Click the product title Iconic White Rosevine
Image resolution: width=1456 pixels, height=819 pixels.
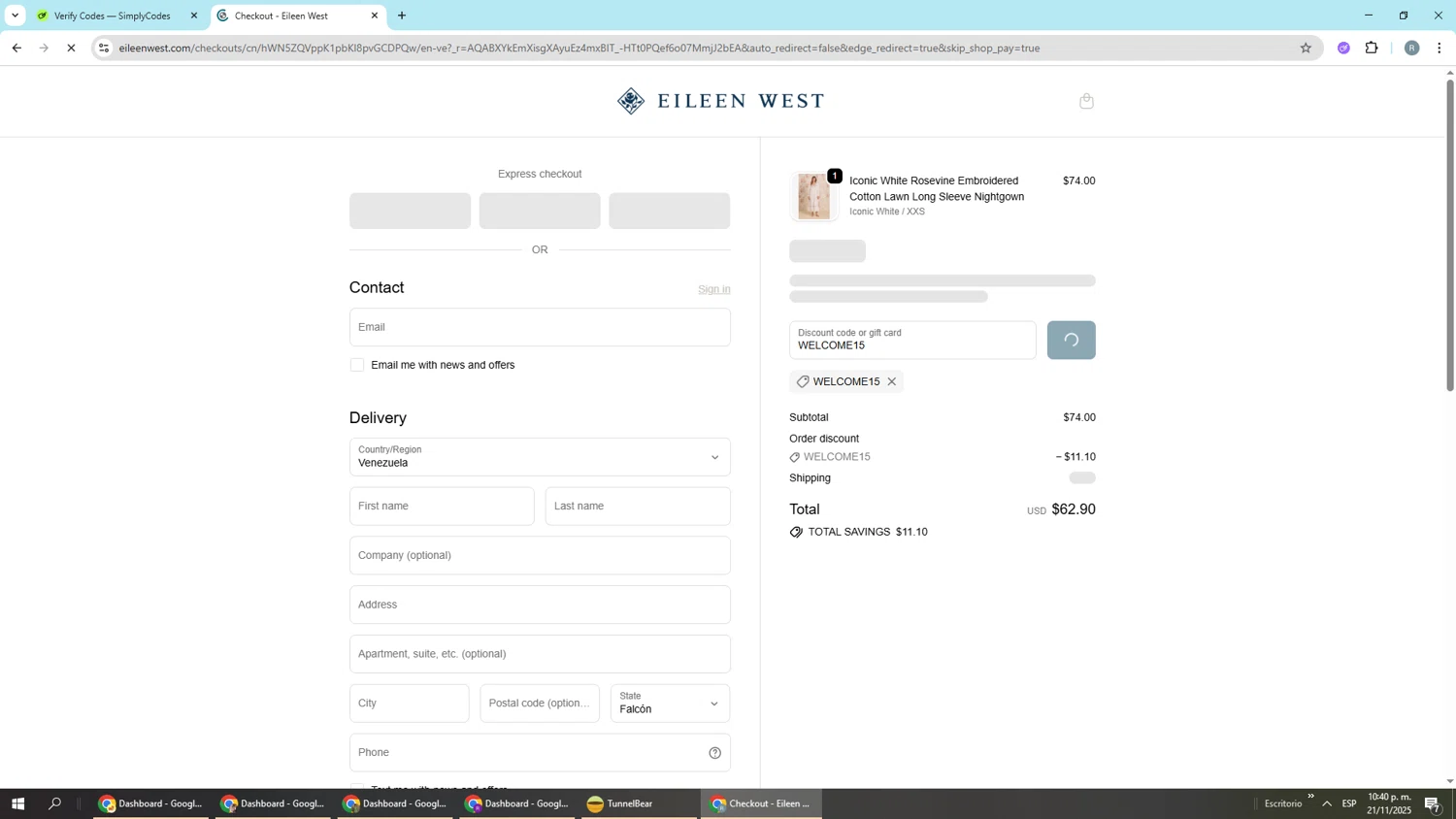937,188
